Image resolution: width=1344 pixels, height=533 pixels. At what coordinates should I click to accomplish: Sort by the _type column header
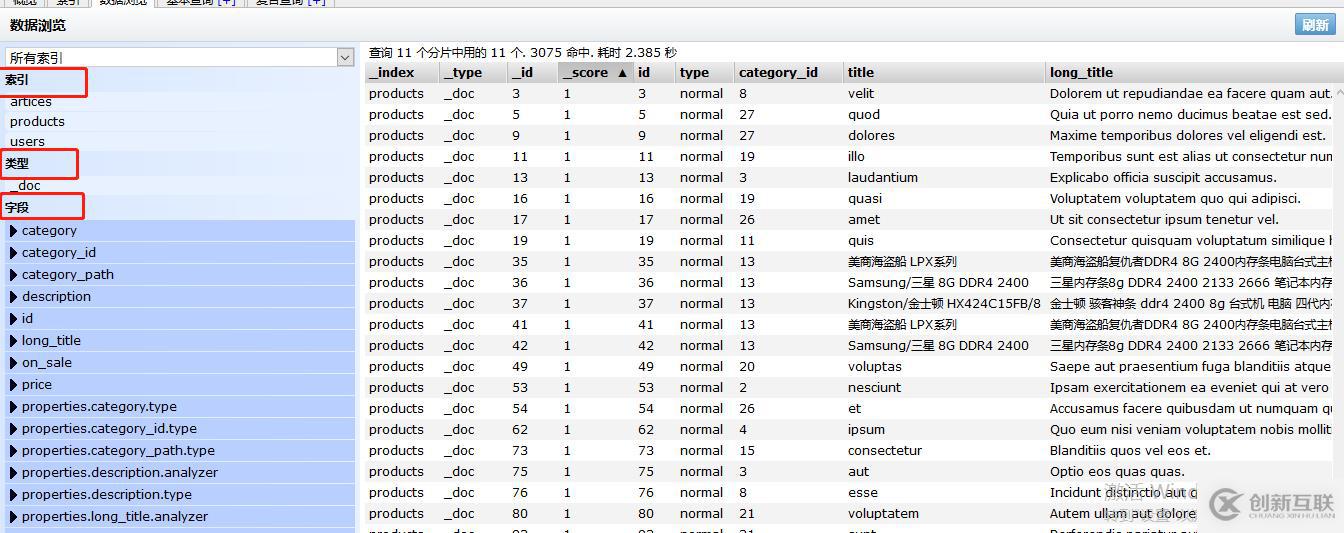tap(473, 72)
